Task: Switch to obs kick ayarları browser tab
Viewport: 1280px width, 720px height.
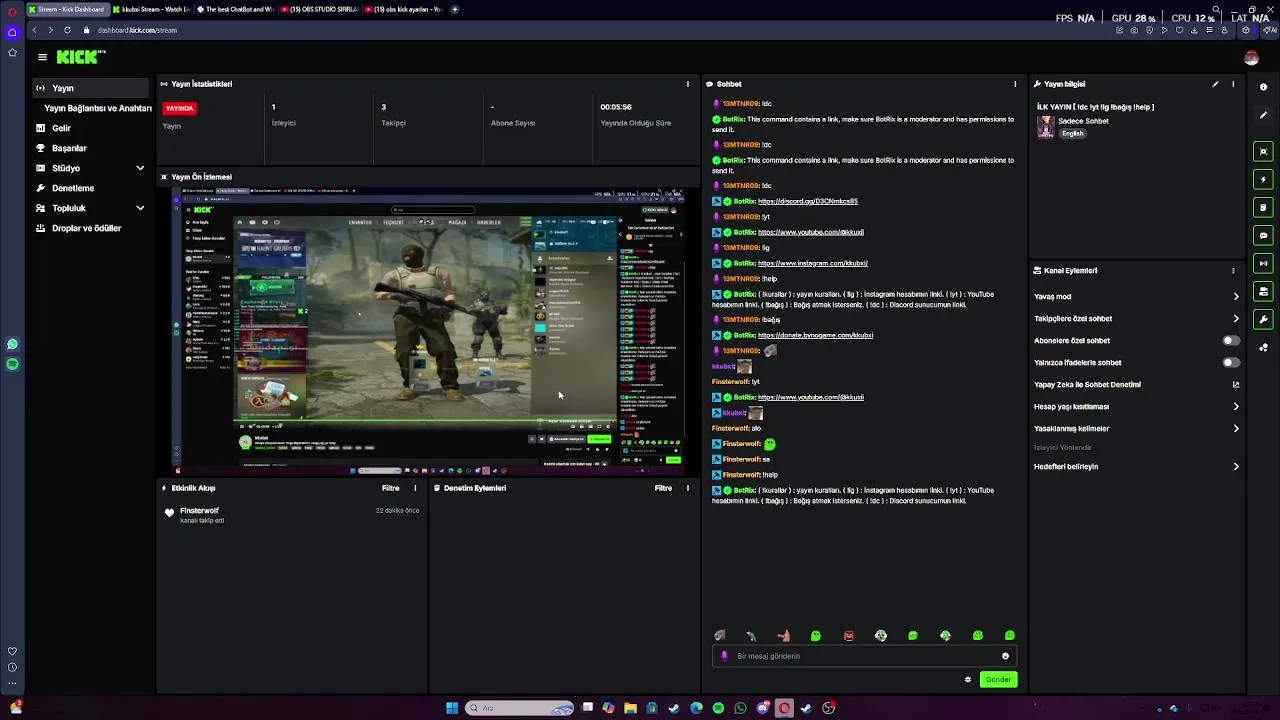Action: tap(403, 9)
